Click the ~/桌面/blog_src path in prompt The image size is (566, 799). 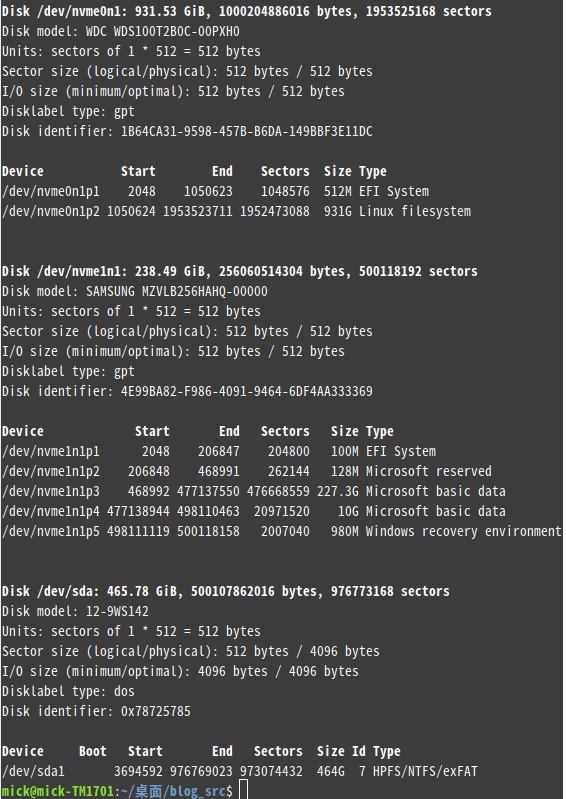tap(172, 791)
